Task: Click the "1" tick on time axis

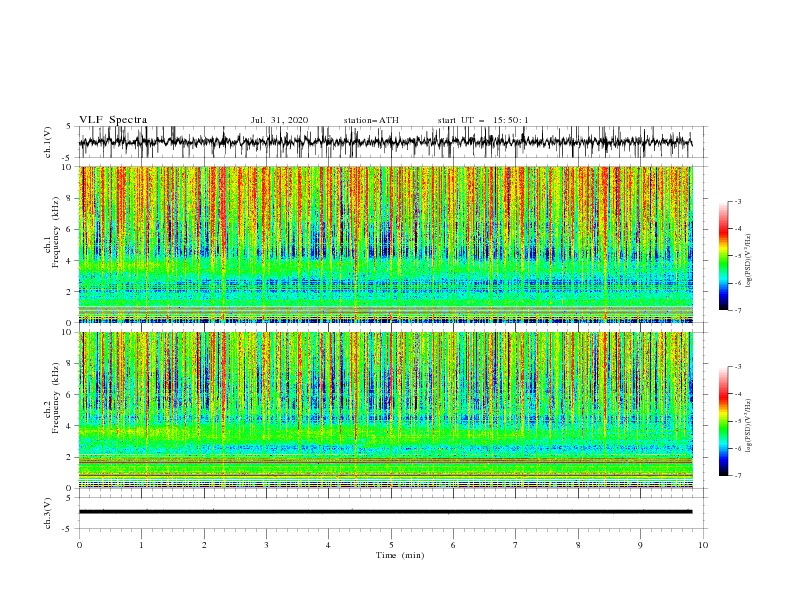Action: pyautogui.click(x=141, y=545)
